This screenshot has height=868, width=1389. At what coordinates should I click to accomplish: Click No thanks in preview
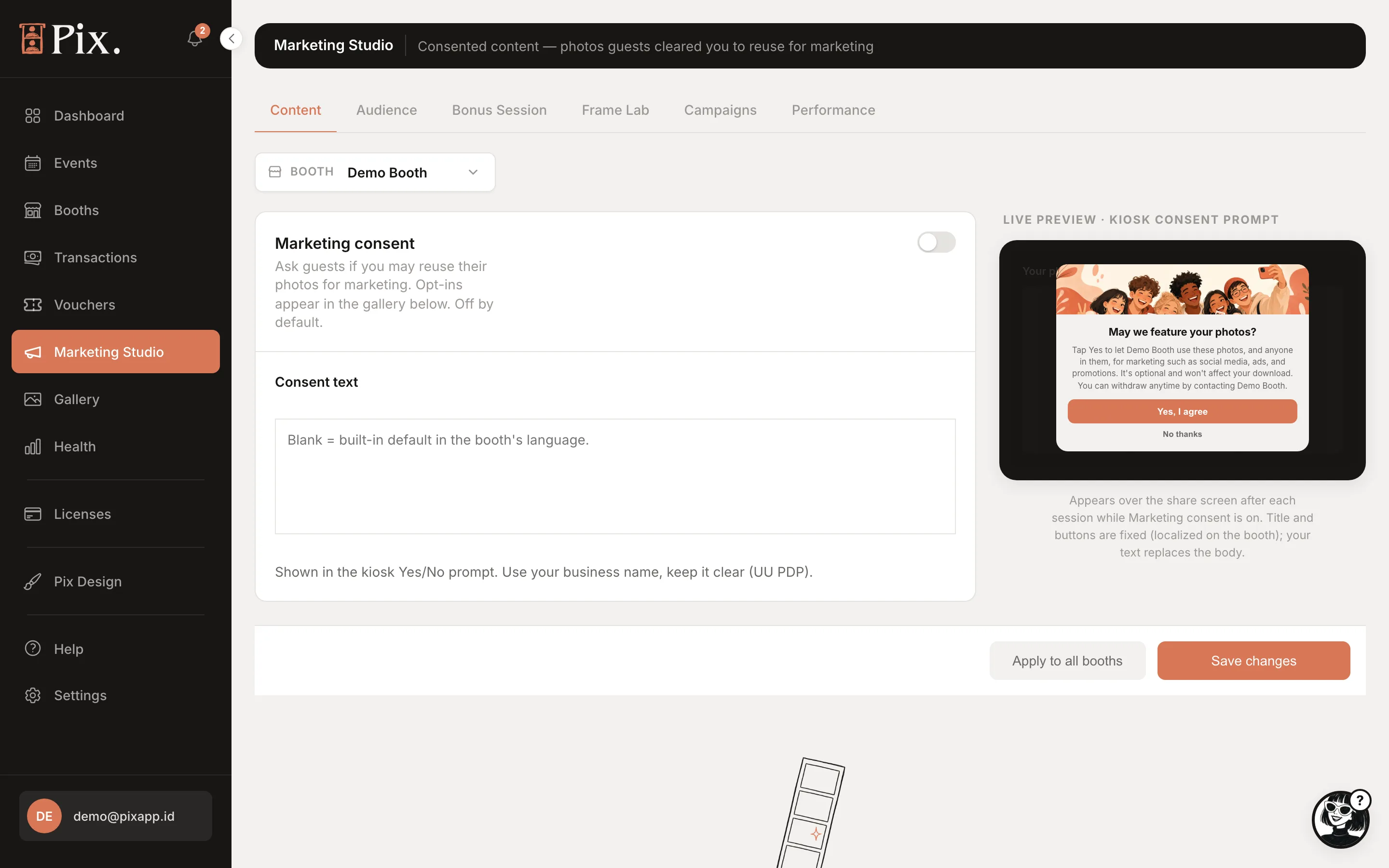pos(1182,434)
